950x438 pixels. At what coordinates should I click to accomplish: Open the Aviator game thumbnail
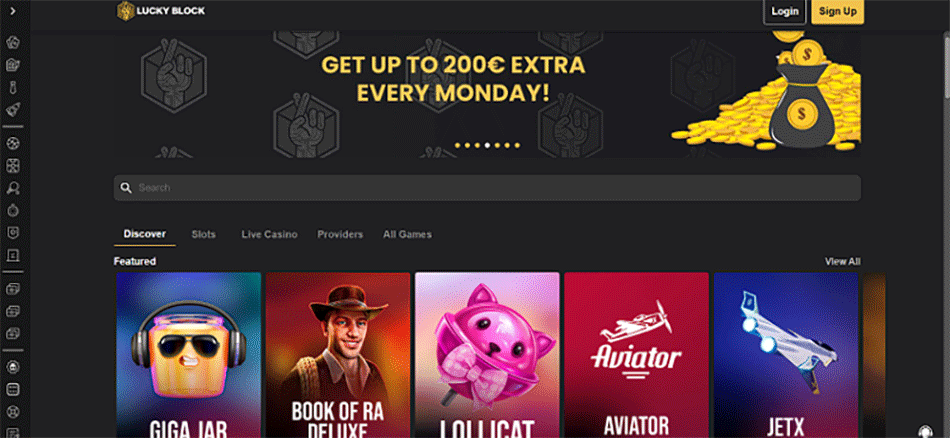pyautogui.click(x=636, y=355)
